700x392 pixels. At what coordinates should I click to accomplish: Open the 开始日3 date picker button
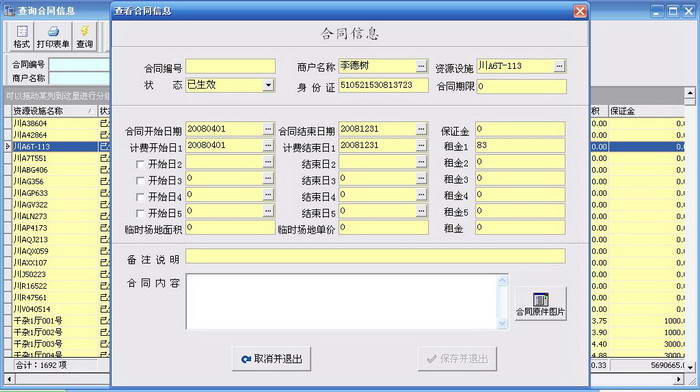(268, 179)
